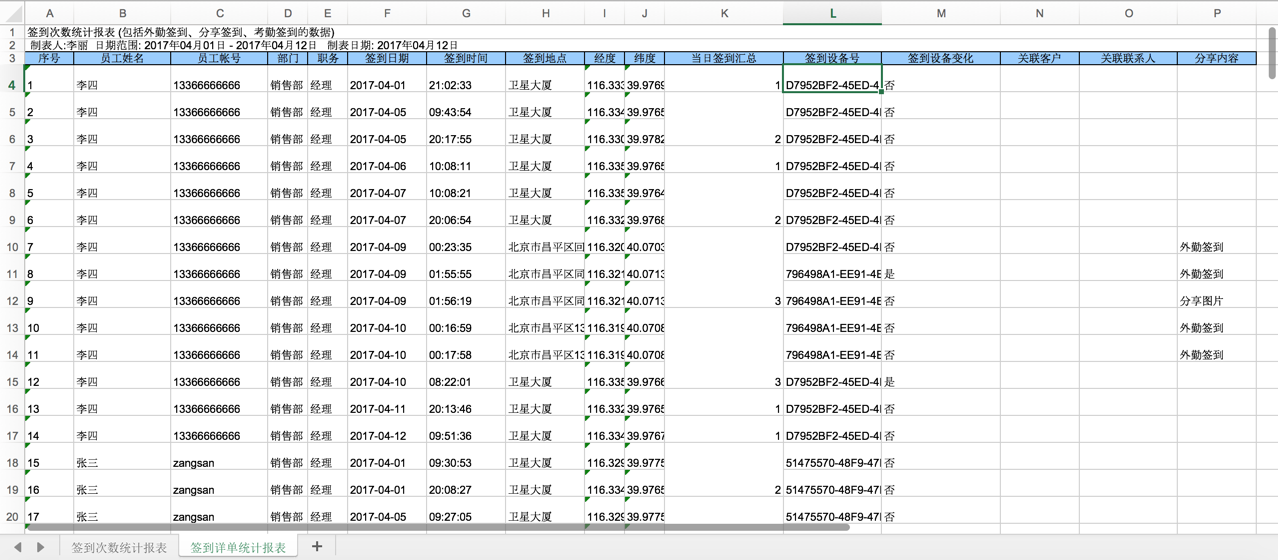The width and height of the screenshot is (1278, 560).
Task: Select column D header
Action: click(287, 13)
